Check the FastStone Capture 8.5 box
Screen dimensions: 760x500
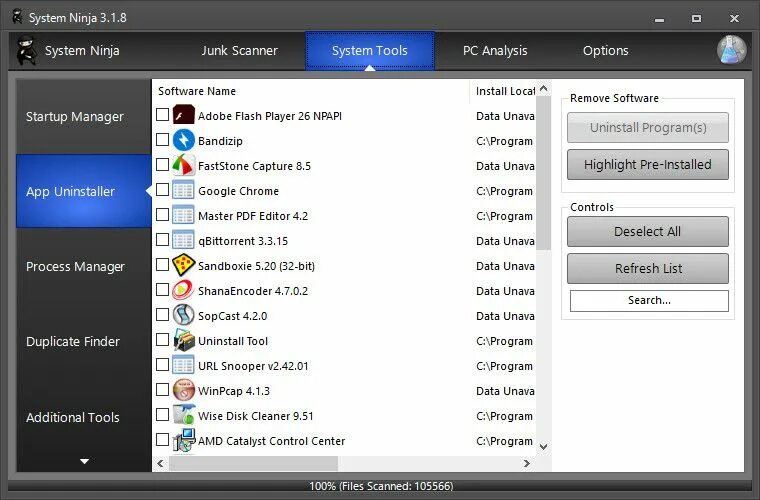(x=162, y=165)
